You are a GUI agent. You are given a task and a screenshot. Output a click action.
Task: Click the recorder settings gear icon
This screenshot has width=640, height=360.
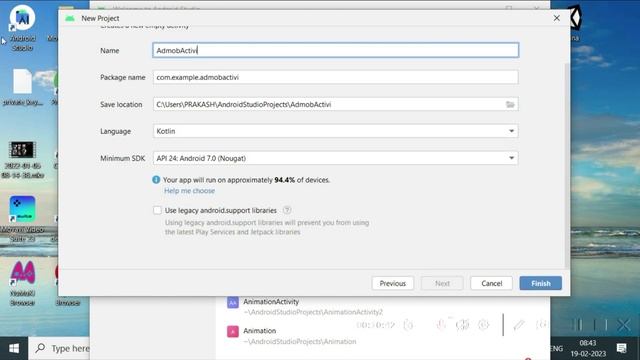pos(483,324)
